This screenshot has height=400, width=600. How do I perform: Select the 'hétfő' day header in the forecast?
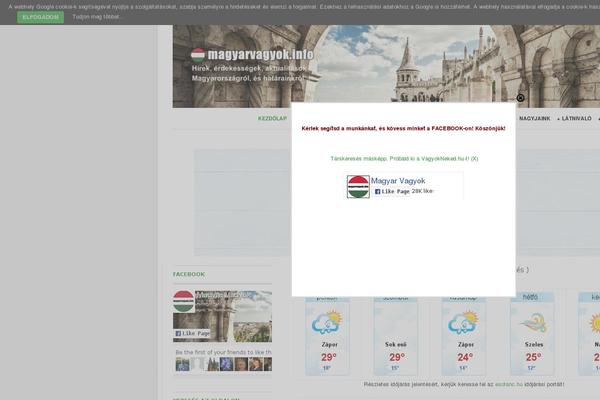(x=530, y=297)
